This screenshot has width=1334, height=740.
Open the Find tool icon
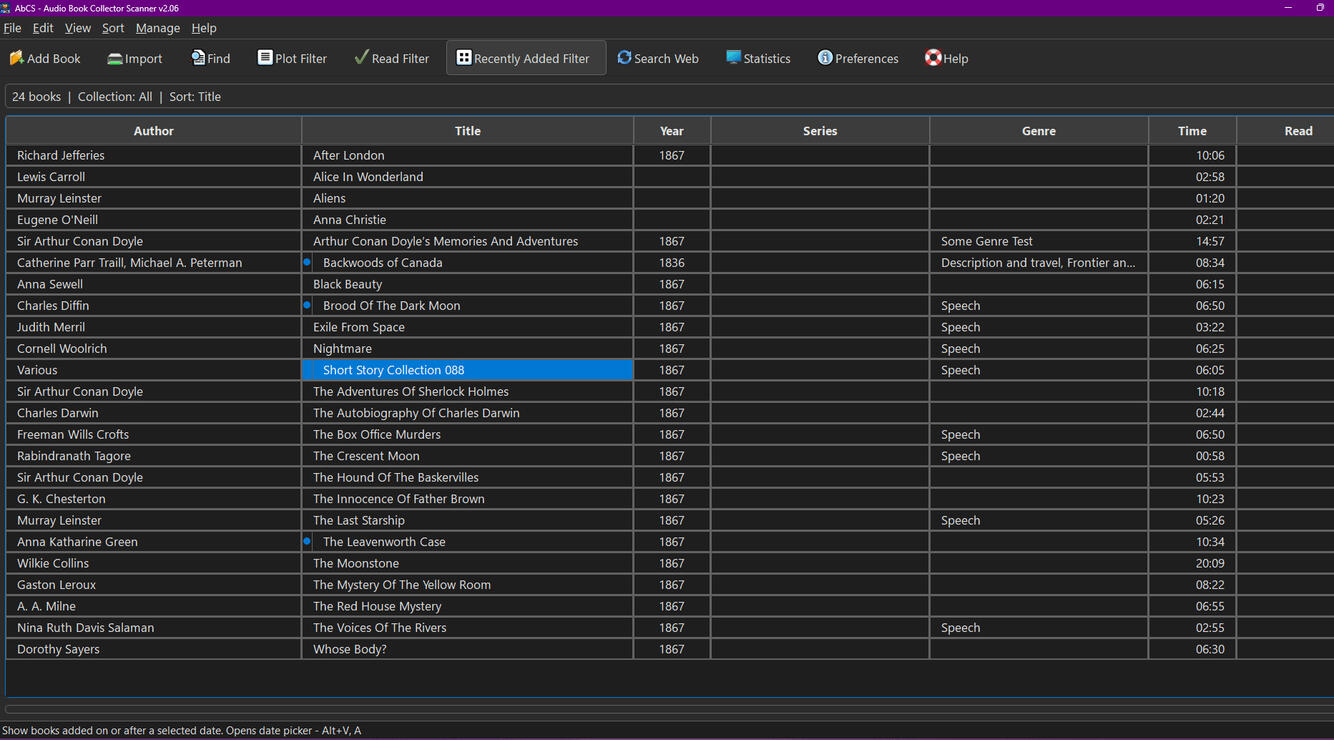pos(198,58)
